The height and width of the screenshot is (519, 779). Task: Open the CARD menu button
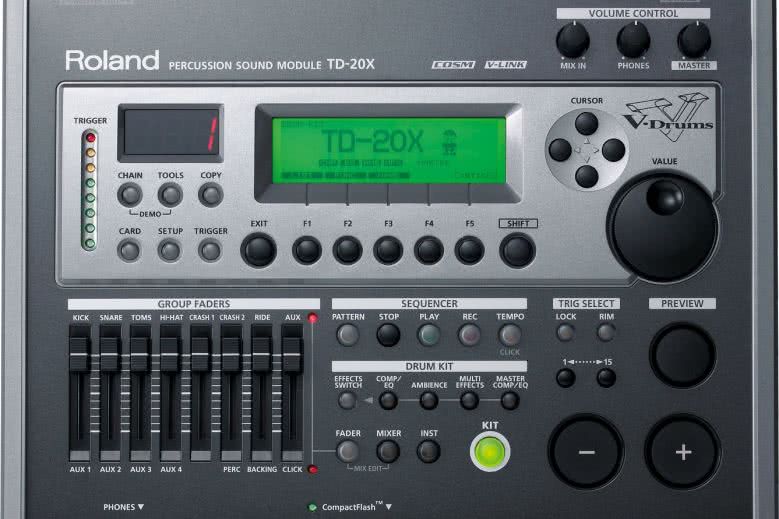129,250
